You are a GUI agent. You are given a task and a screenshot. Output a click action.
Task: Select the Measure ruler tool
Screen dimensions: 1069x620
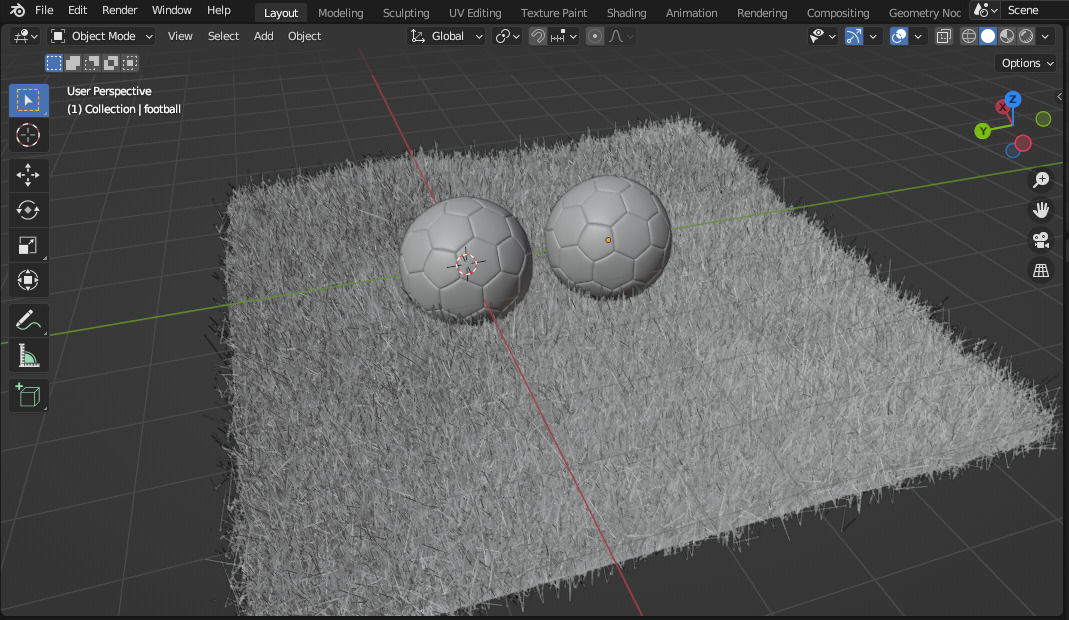[x=28, y=355]
